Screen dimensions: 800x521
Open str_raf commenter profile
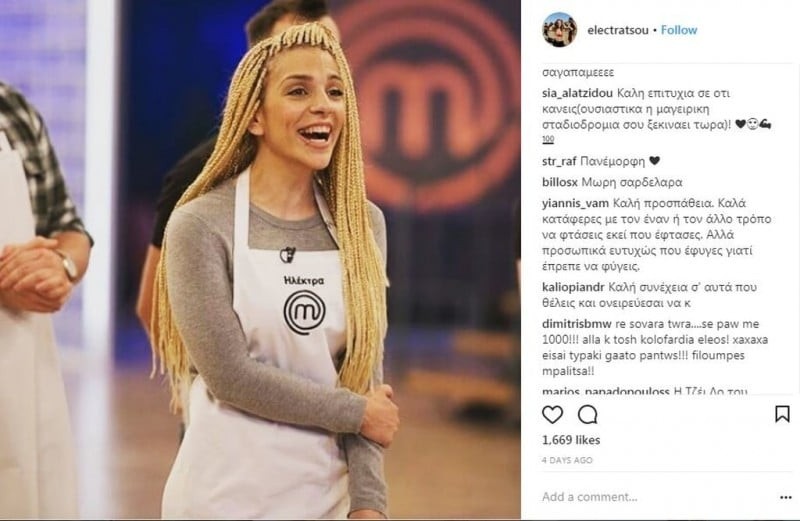tap(559, 161)
